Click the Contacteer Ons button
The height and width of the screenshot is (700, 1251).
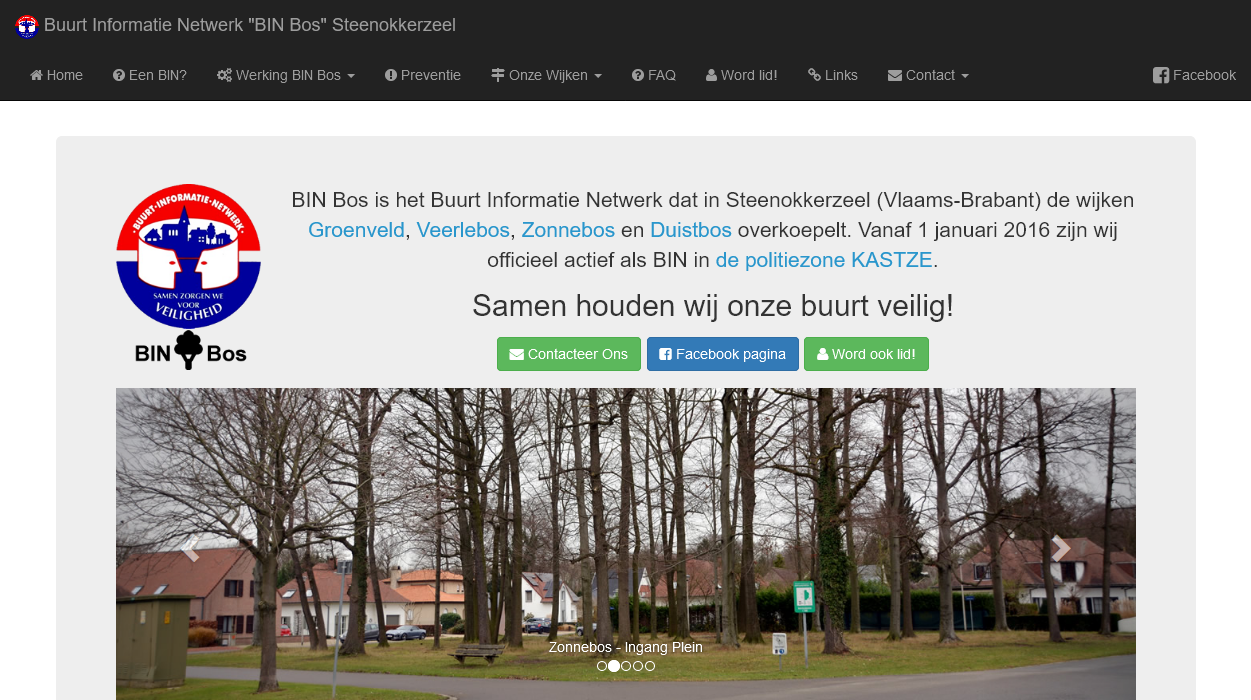click(569, 354)
